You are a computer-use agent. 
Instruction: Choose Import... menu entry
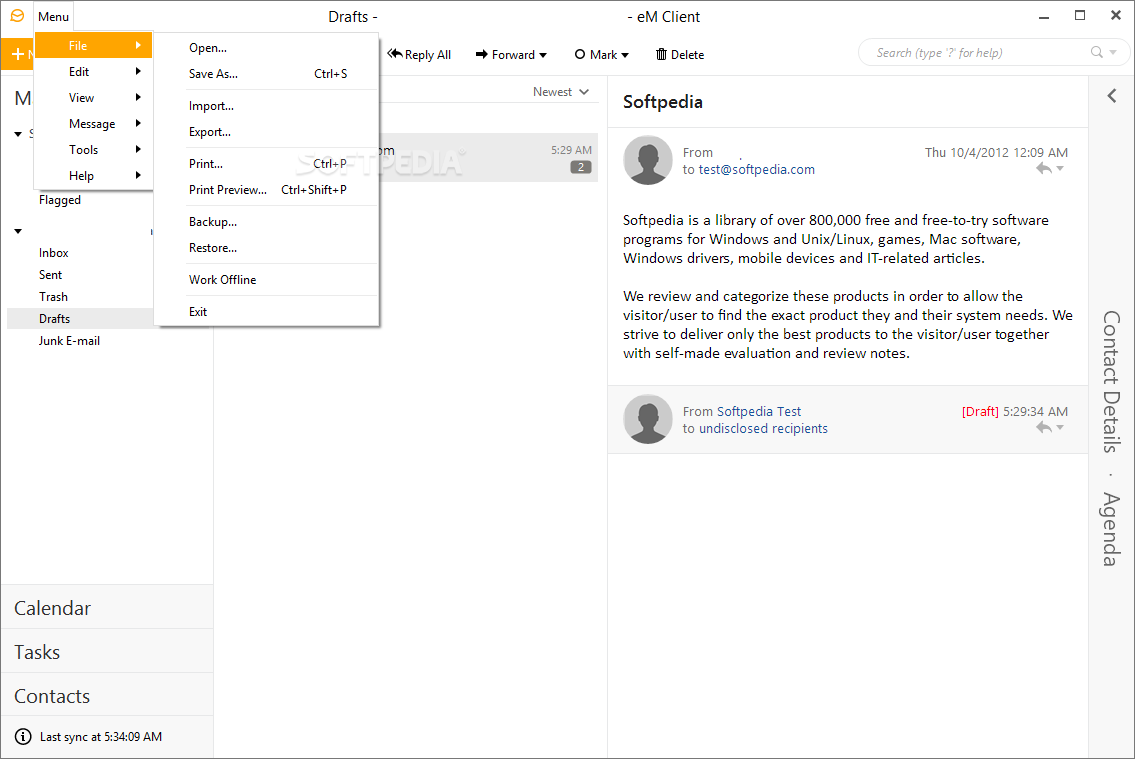(x=267, y=106)
